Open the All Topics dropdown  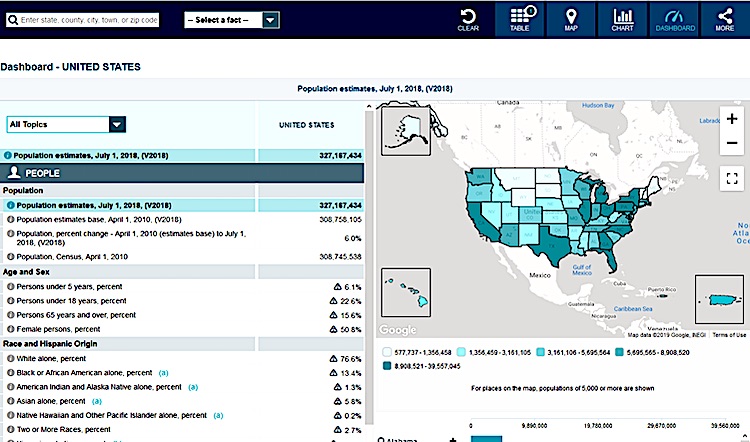pos(66,124)
